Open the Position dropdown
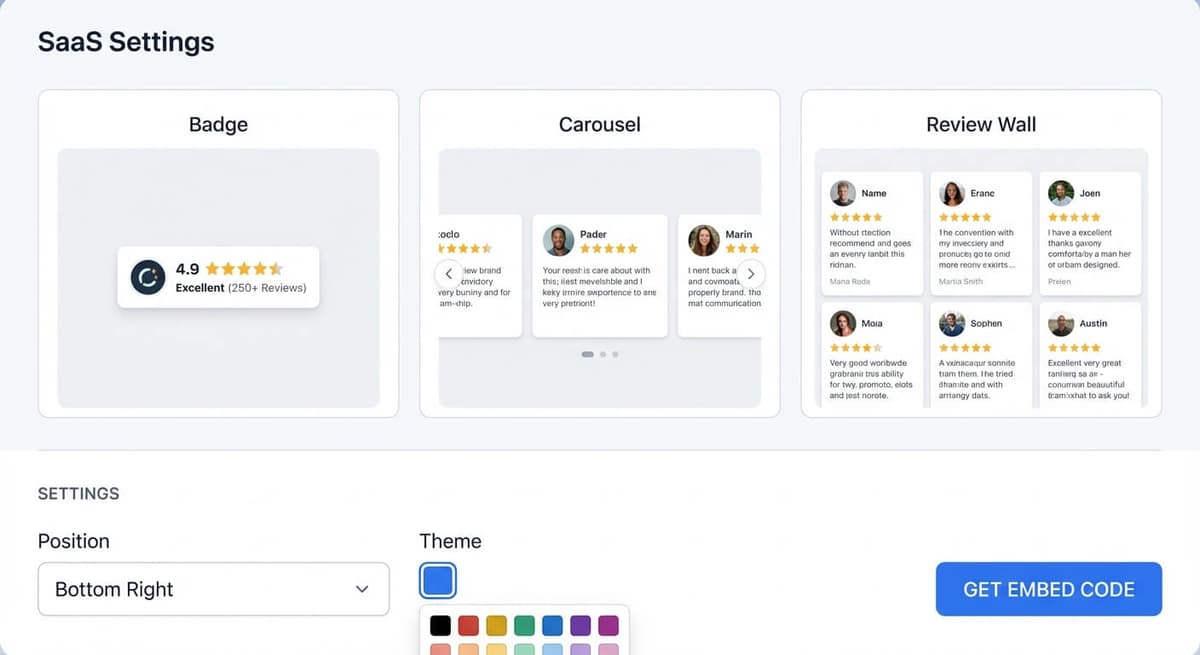 [213, 589]
